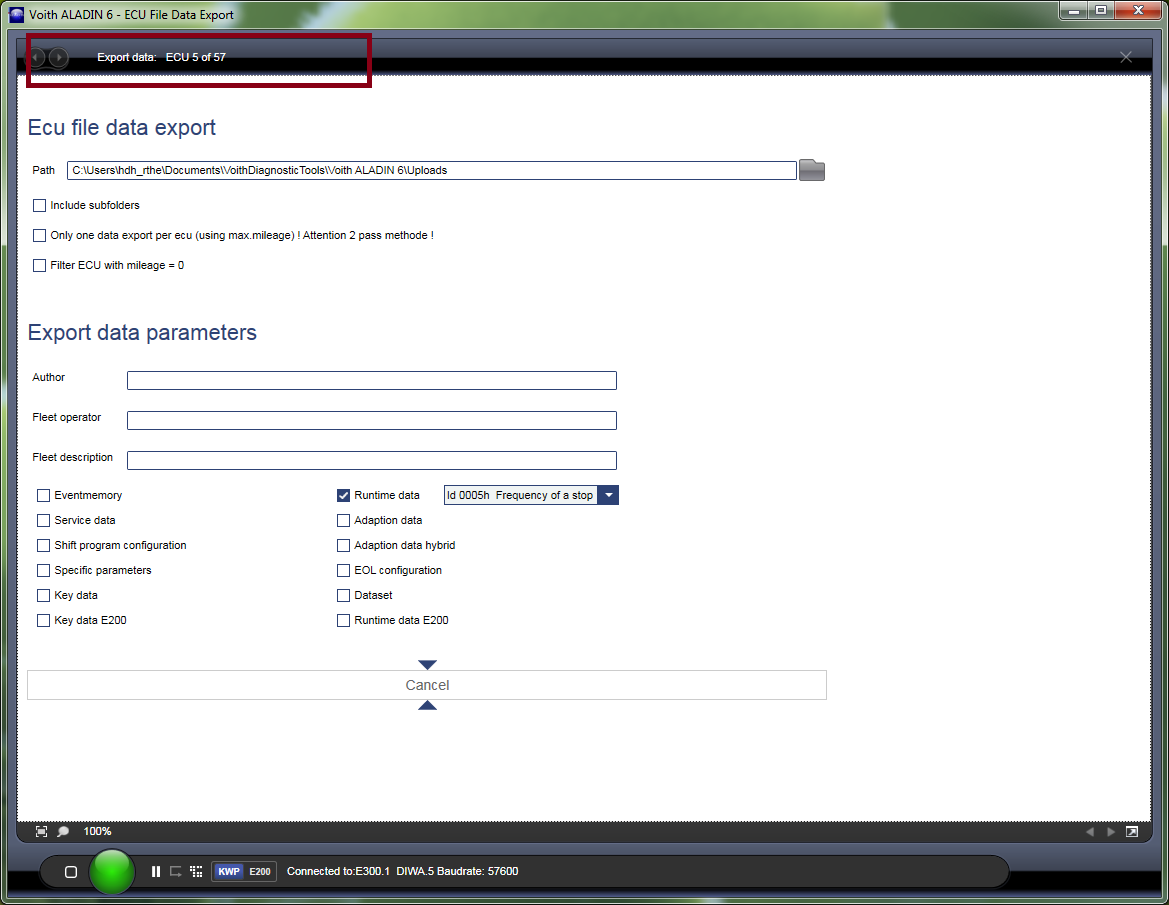Image resolution: width=1169 pixels, height=905 pixels.
Task: Click the pop-out window icon bottom right
Action: 1132,832
